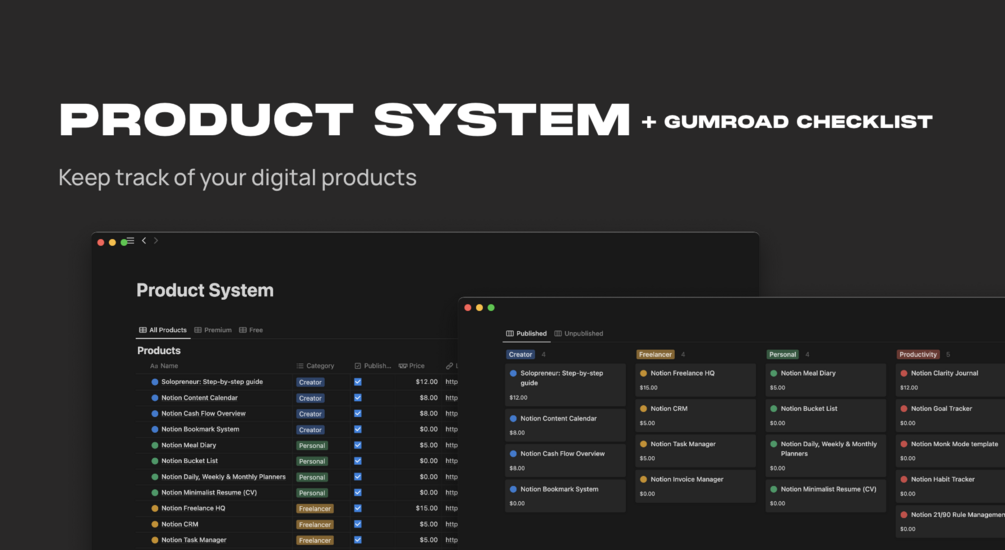Click the blue dot icon beside Notion Bookmark System row
Screen dimensions: 1005x550
(x=154, y=429)
